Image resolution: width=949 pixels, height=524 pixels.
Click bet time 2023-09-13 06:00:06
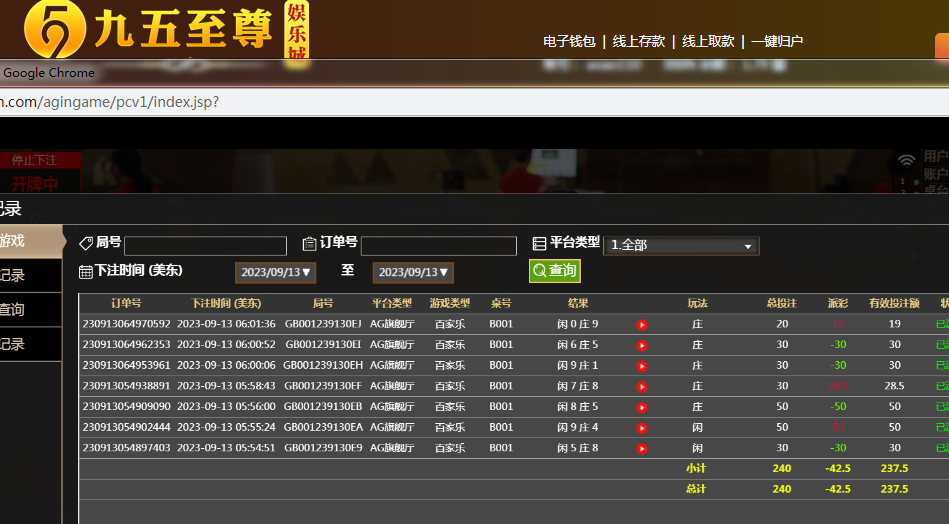pyautogui.click(x=226, y=365)
